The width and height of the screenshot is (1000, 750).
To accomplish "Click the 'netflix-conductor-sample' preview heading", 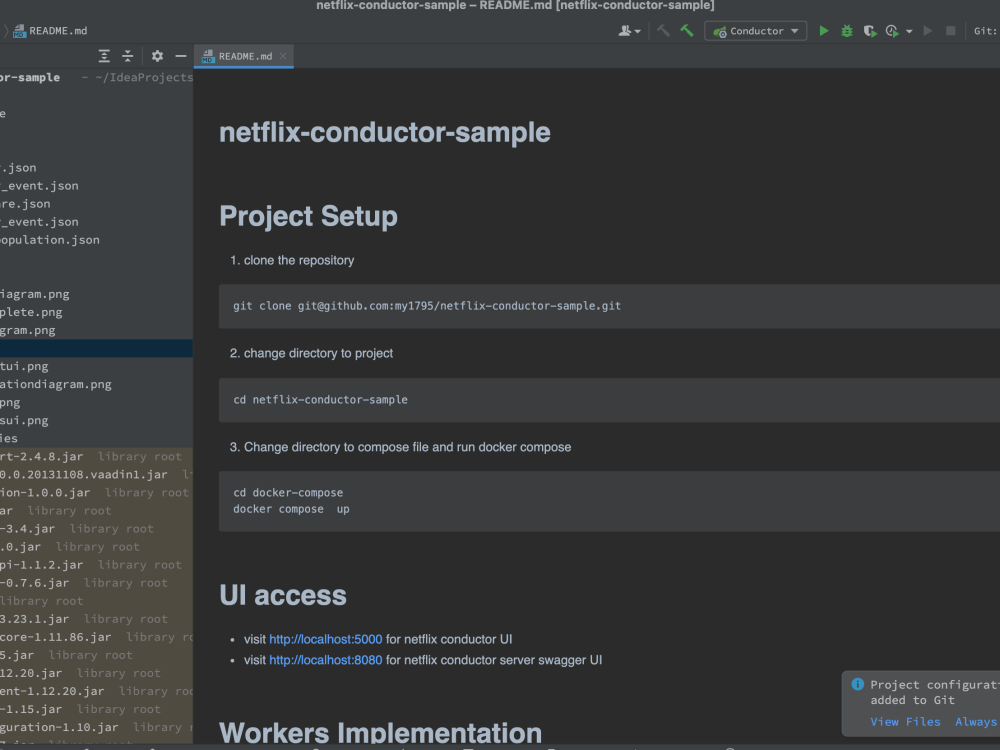I will coord(385,133).
